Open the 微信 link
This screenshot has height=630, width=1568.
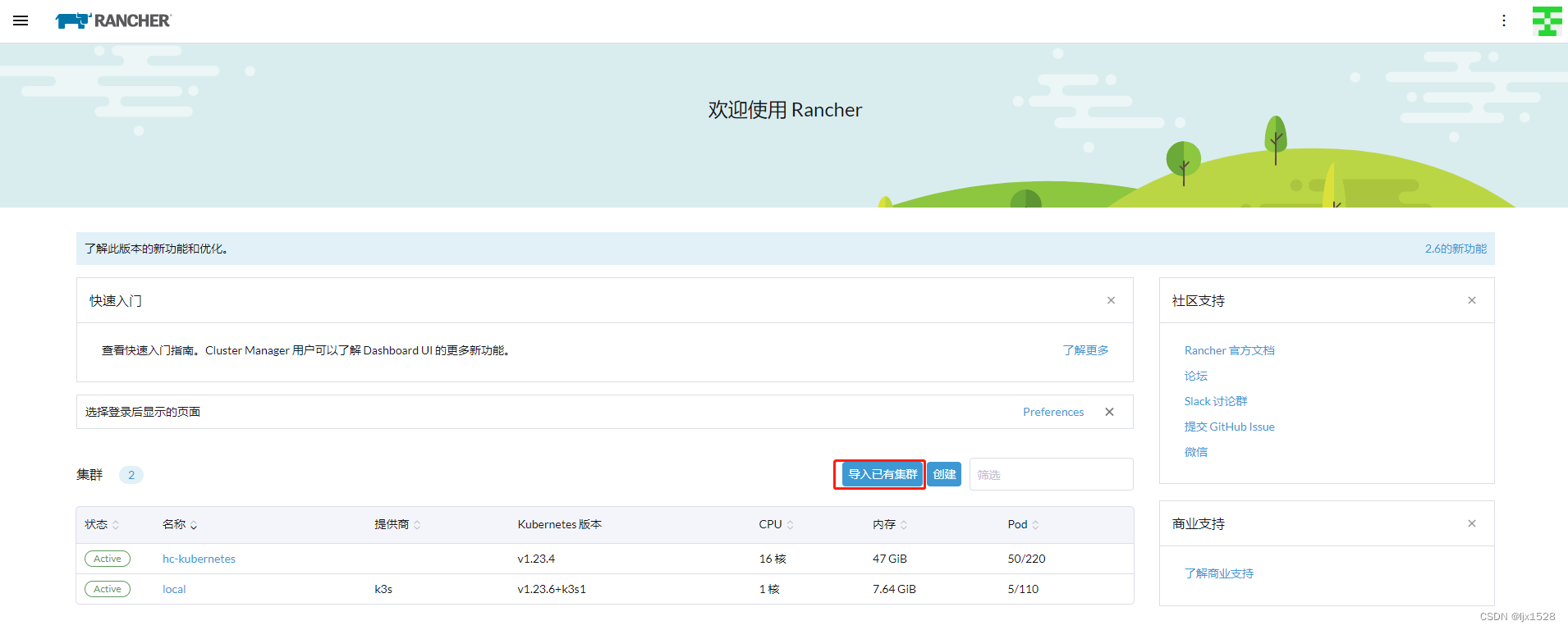1195,452
